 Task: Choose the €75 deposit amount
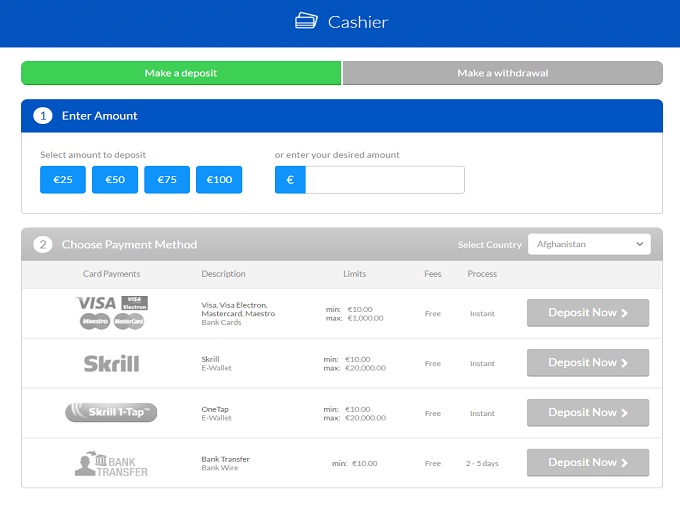tap(167, 180)
